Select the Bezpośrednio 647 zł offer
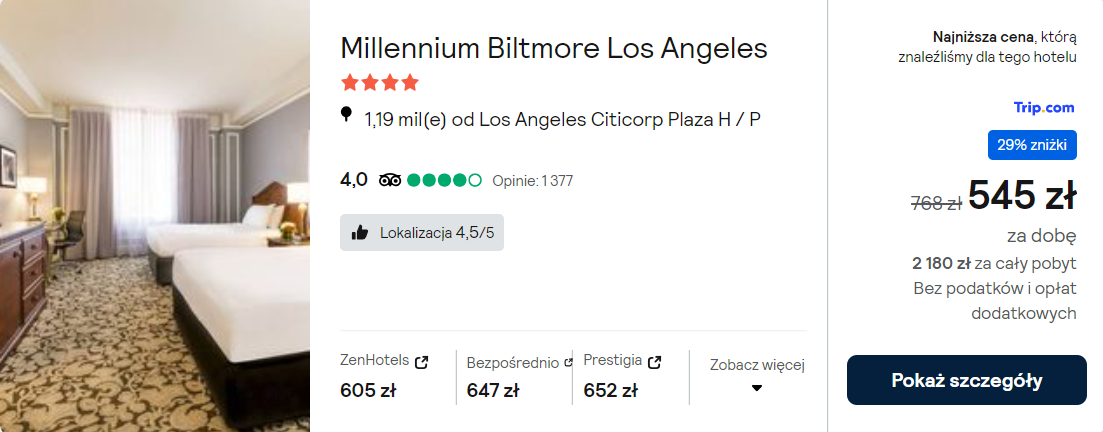The image size is (1103, 432). point(492,390)
